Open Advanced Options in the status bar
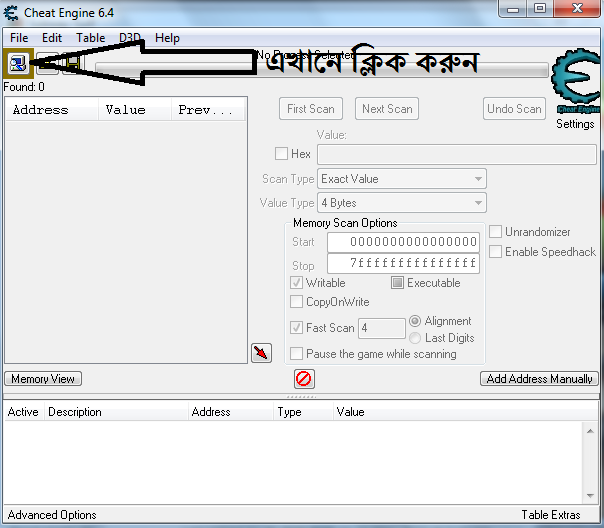 pos(52,515)
